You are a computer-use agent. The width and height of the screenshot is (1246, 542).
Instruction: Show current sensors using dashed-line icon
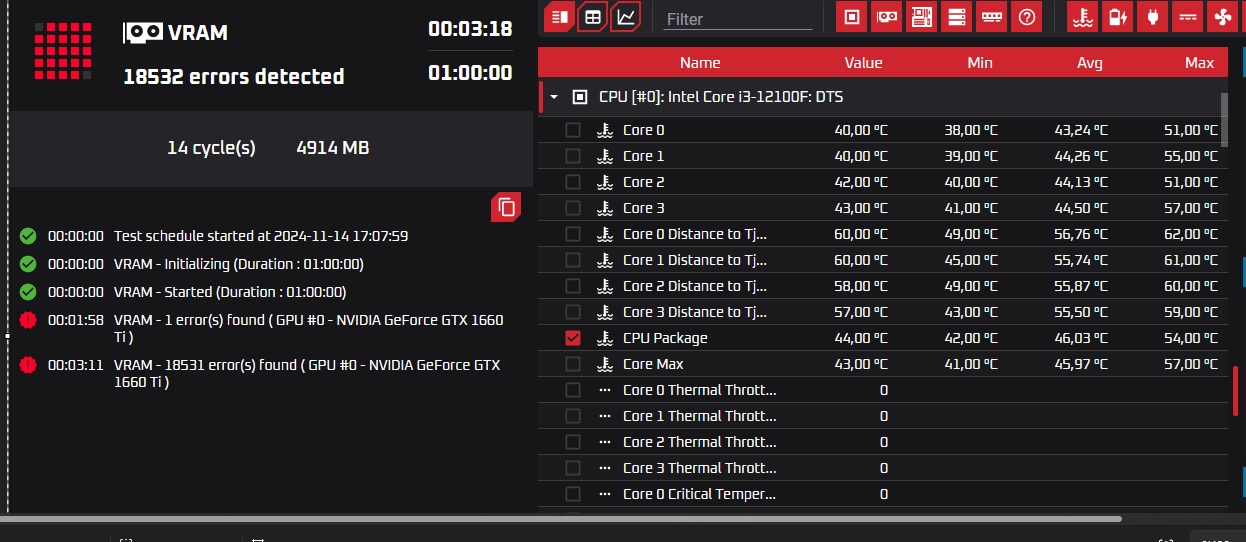[1188, 17]
